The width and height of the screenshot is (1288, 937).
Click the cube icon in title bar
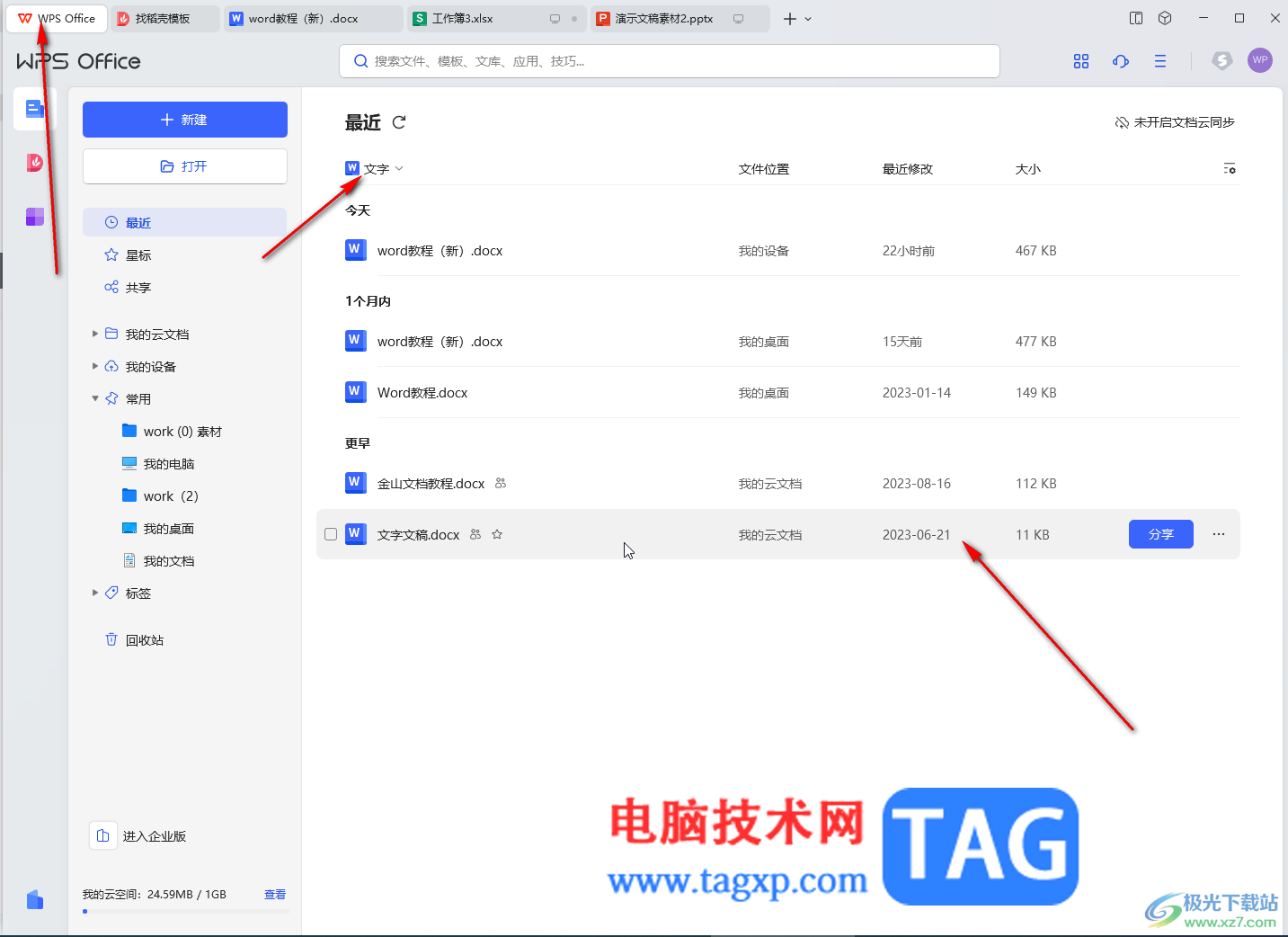[1165, 18]
